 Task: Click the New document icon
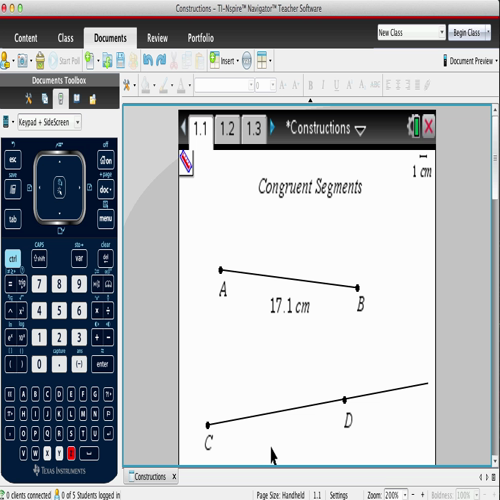tap(90, 60)
